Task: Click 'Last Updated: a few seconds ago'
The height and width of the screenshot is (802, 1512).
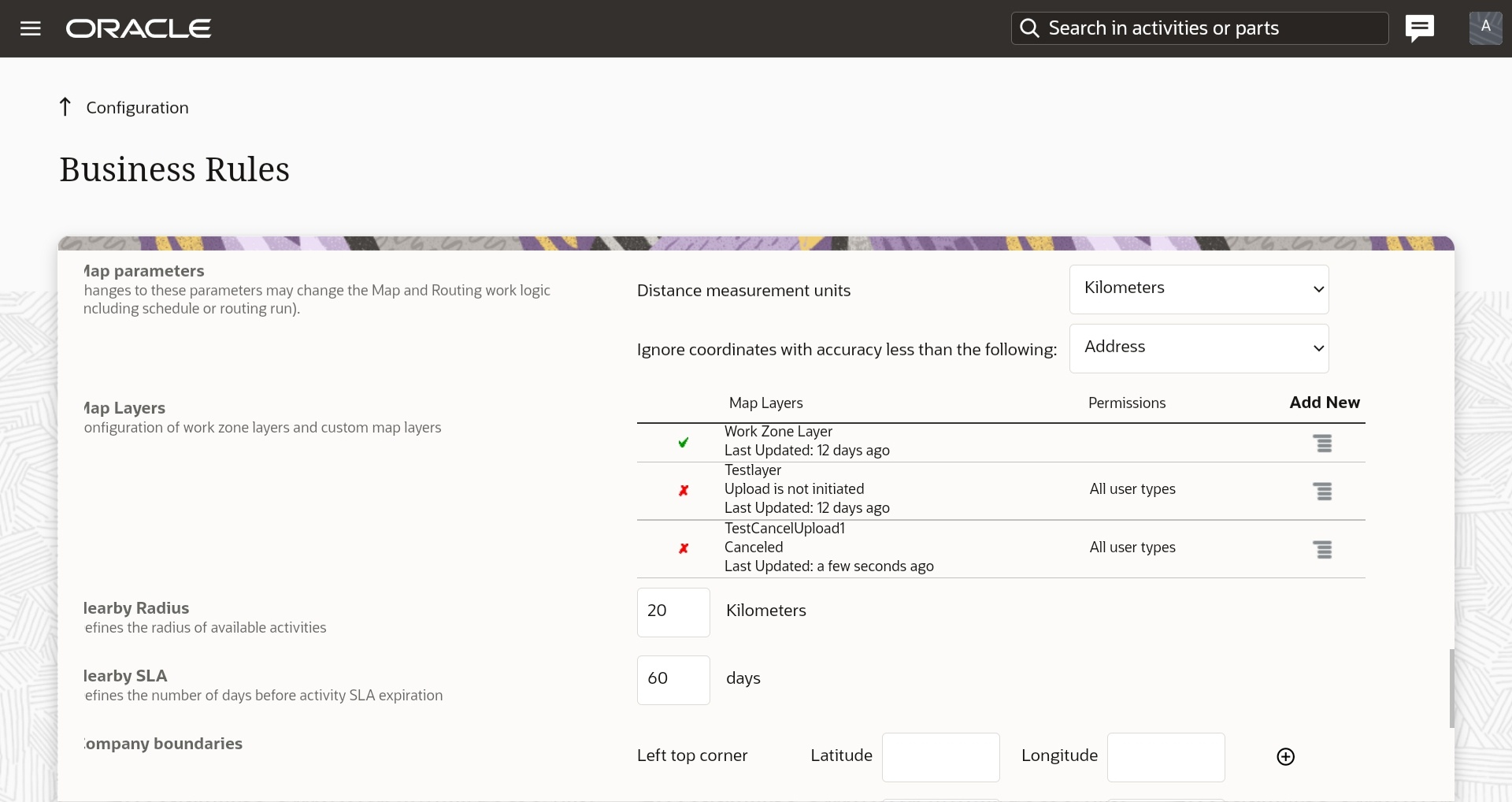Action: pyautogui.click(x=829, y=566)
